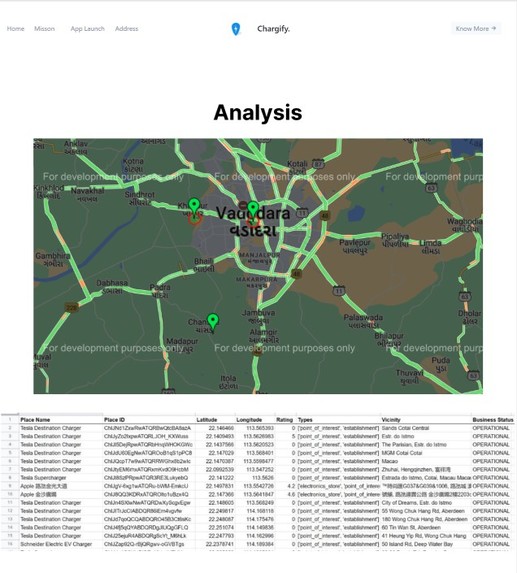Select the green marker over Vadodara center
Screen dimensions: 517x573
(x=253, y=209)
